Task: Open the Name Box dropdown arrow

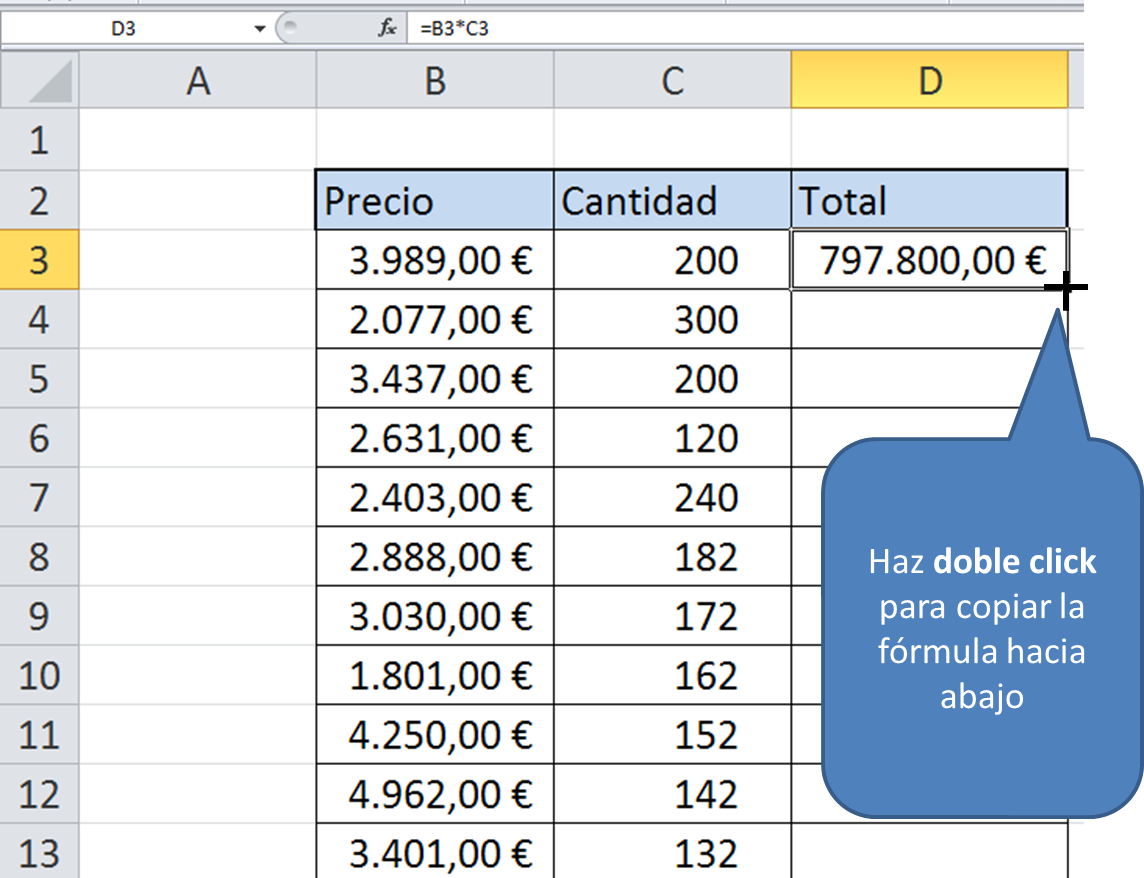Action: (x=260, y=29)
